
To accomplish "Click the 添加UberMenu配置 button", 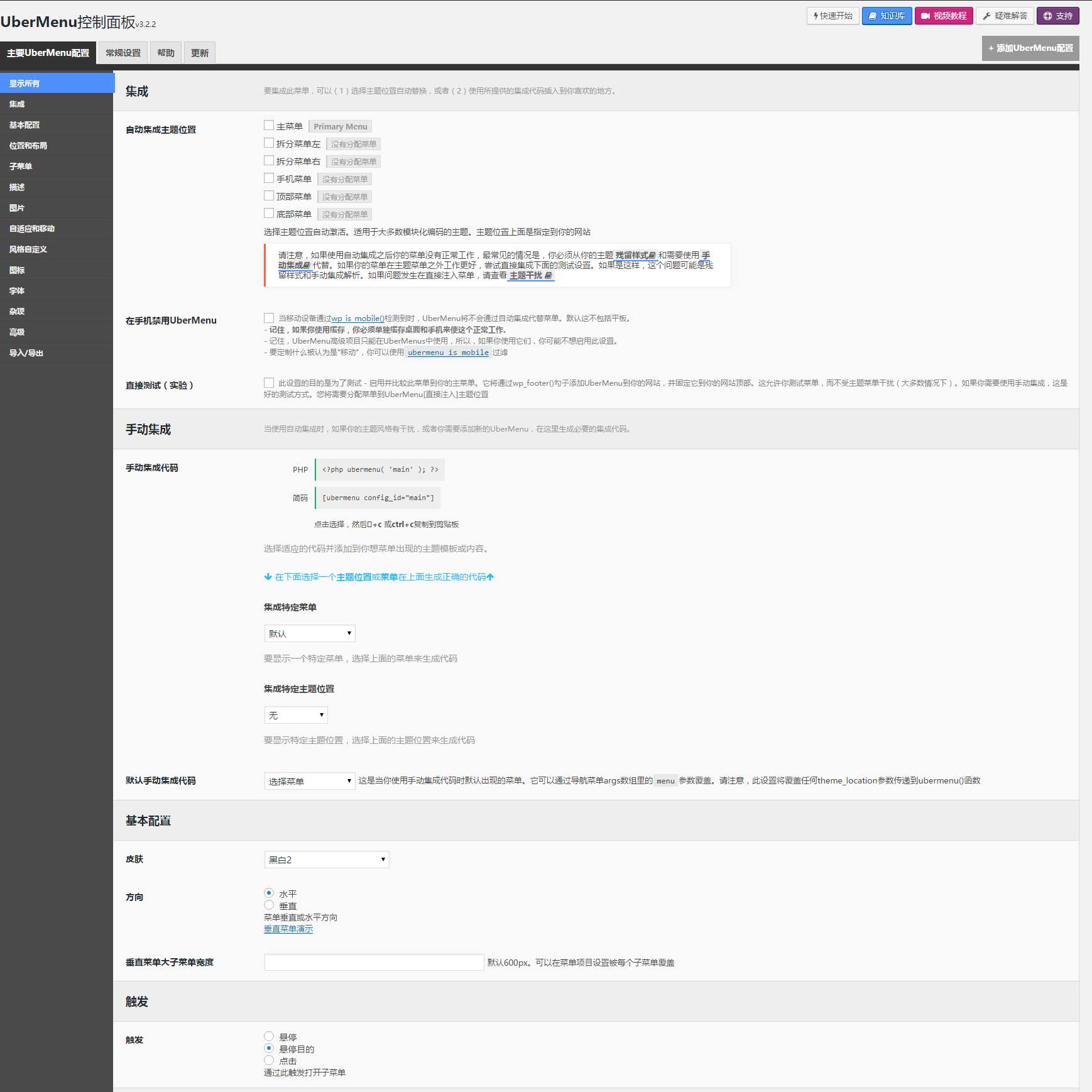I will (1030, 48).
